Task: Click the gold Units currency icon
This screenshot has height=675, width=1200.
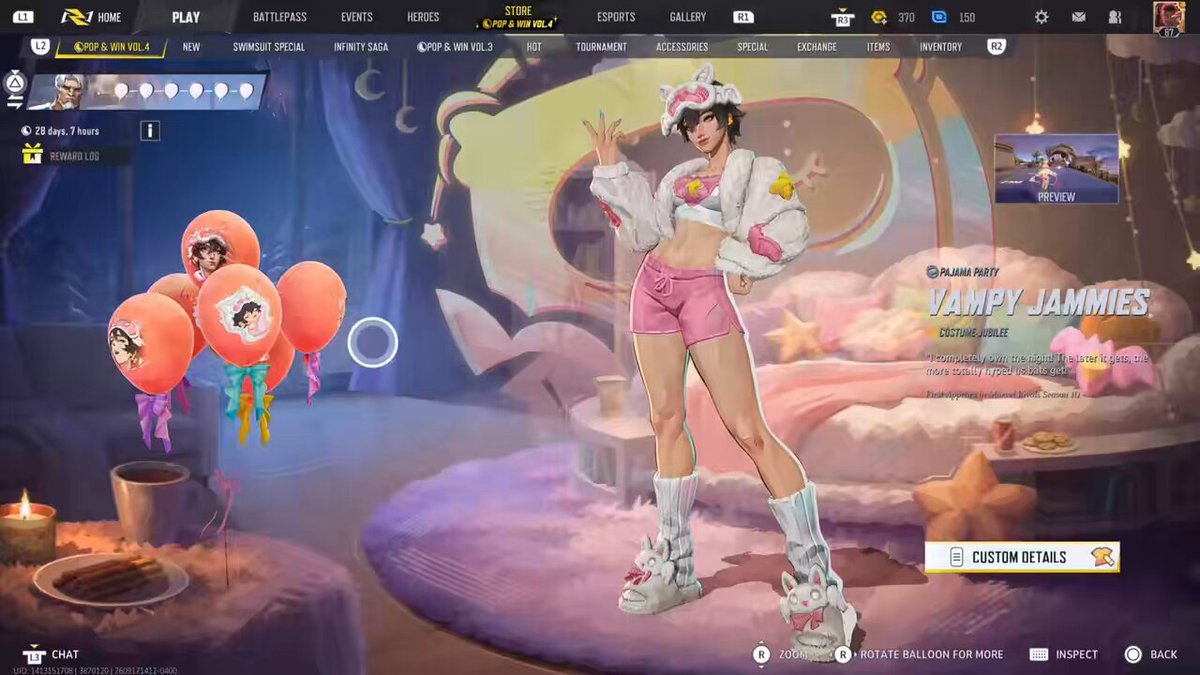Action: point(879,17)
